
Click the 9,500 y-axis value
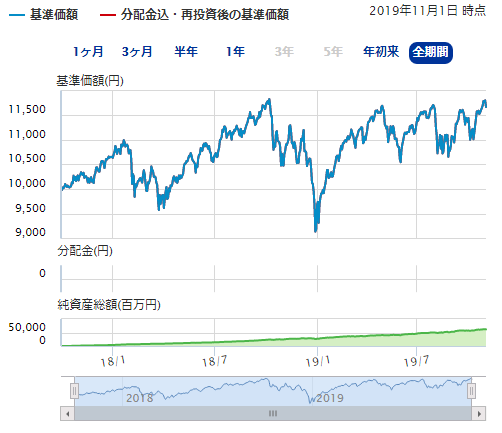[30, 208]
